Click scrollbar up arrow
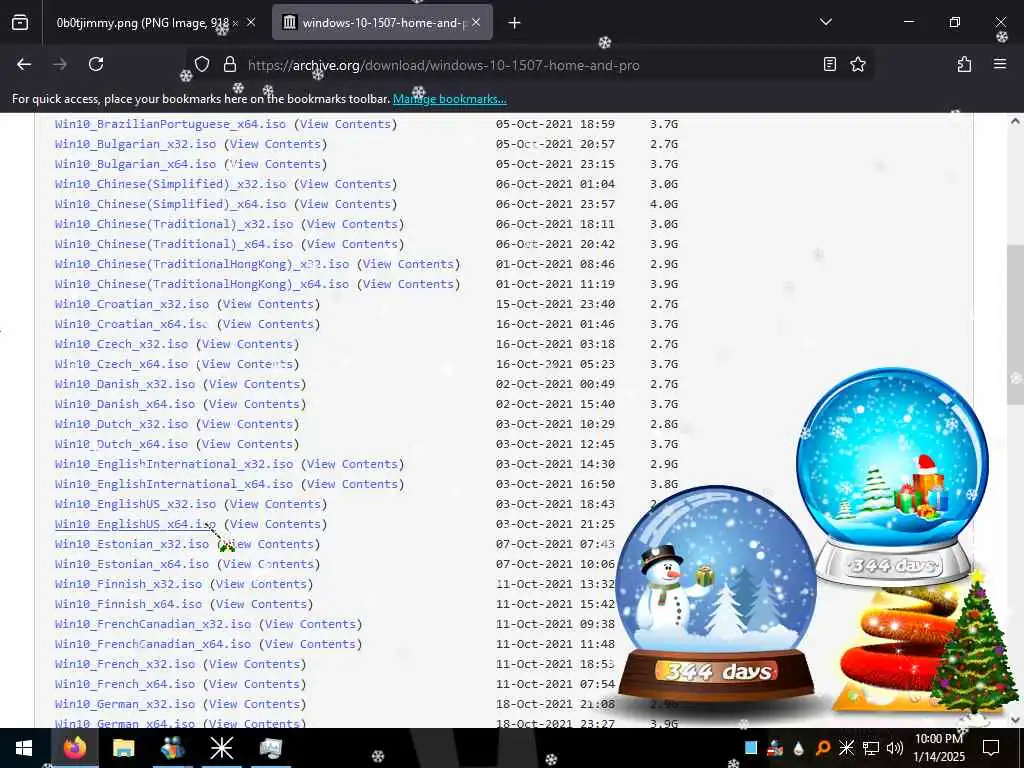This screenshot has height=768, width=1024. click(1015, 121)
